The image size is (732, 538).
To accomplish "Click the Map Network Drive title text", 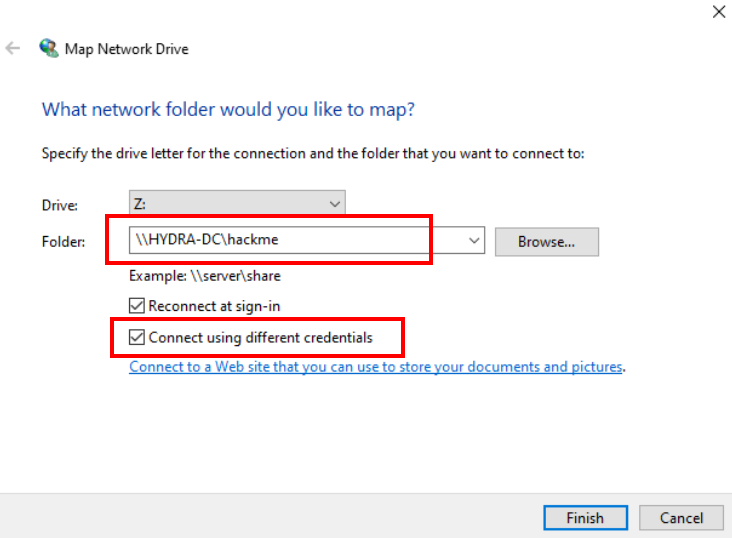I will [126, 48].
